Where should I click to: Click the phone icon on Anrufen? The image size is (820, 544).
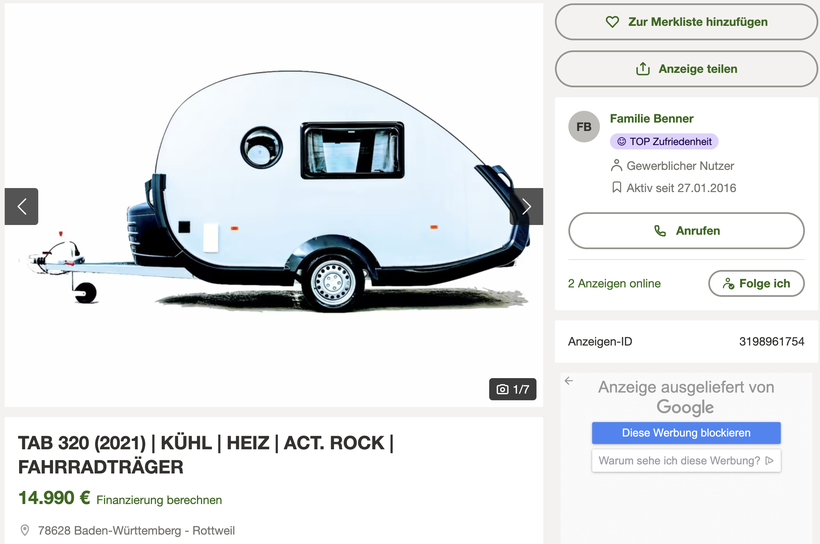660,231
